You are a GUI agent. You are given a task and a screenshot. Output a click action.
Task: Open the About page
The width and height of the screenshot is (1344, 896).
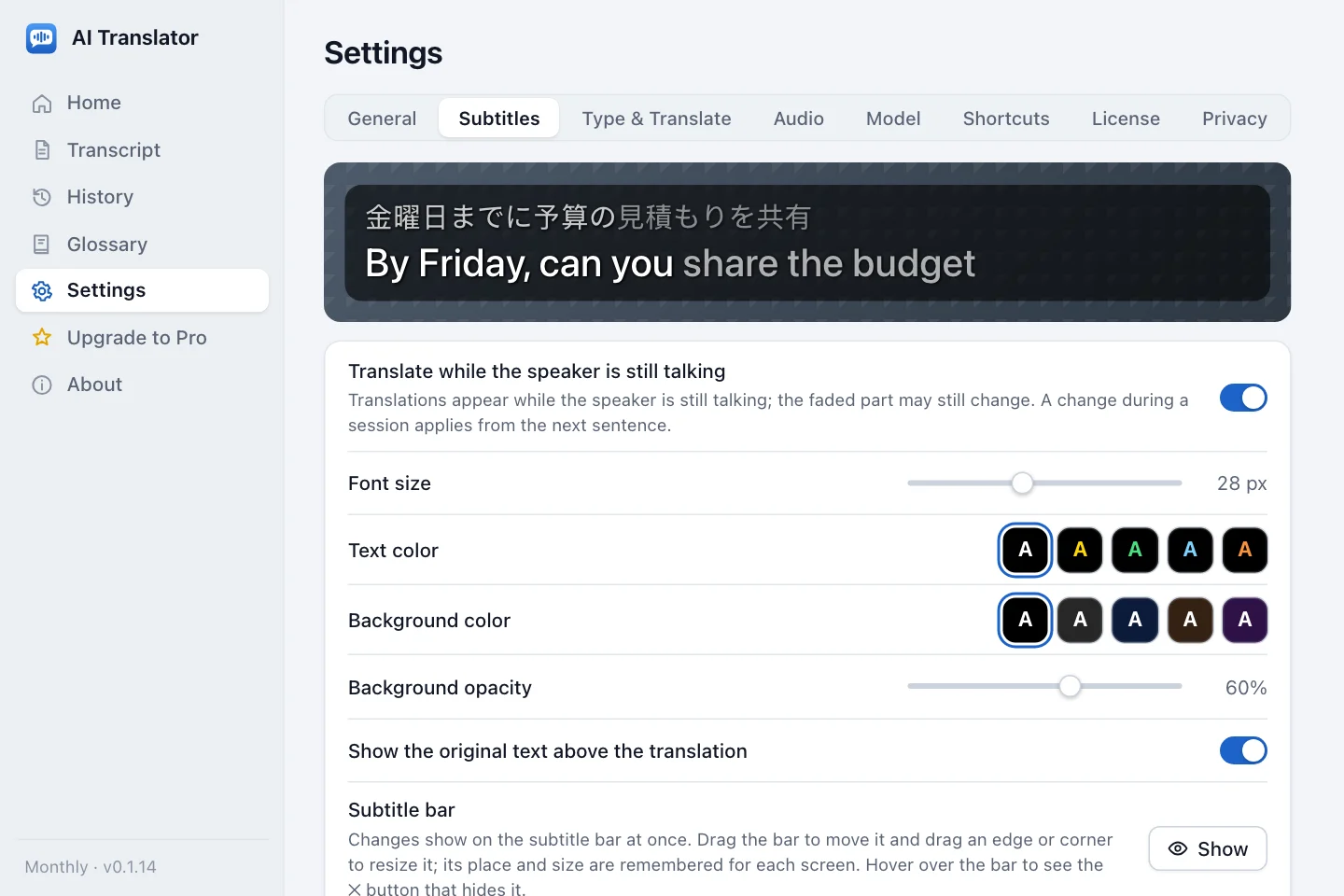coord(142,385)
